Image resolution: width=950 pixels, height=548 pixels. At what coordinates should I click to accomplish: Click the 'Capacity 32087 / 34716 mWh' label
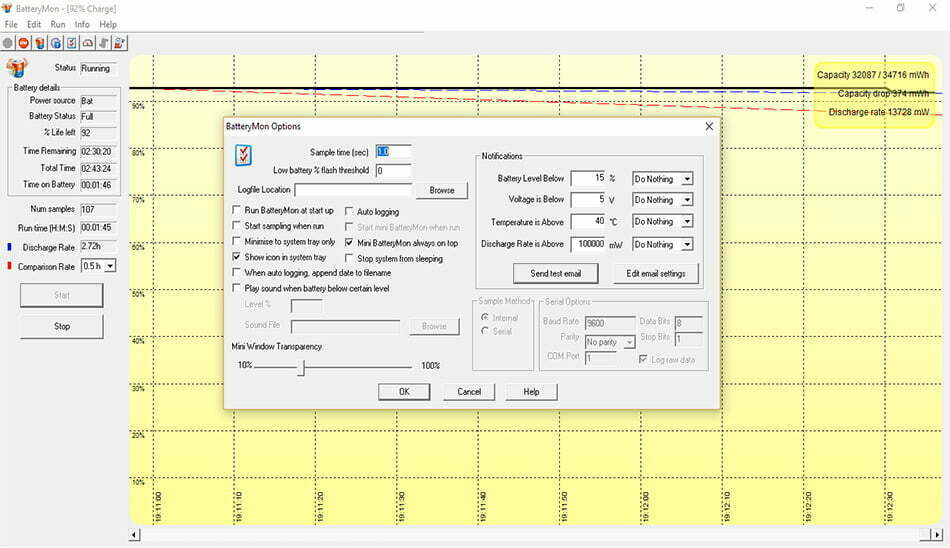pyautogui.click(x=872, y=75)
